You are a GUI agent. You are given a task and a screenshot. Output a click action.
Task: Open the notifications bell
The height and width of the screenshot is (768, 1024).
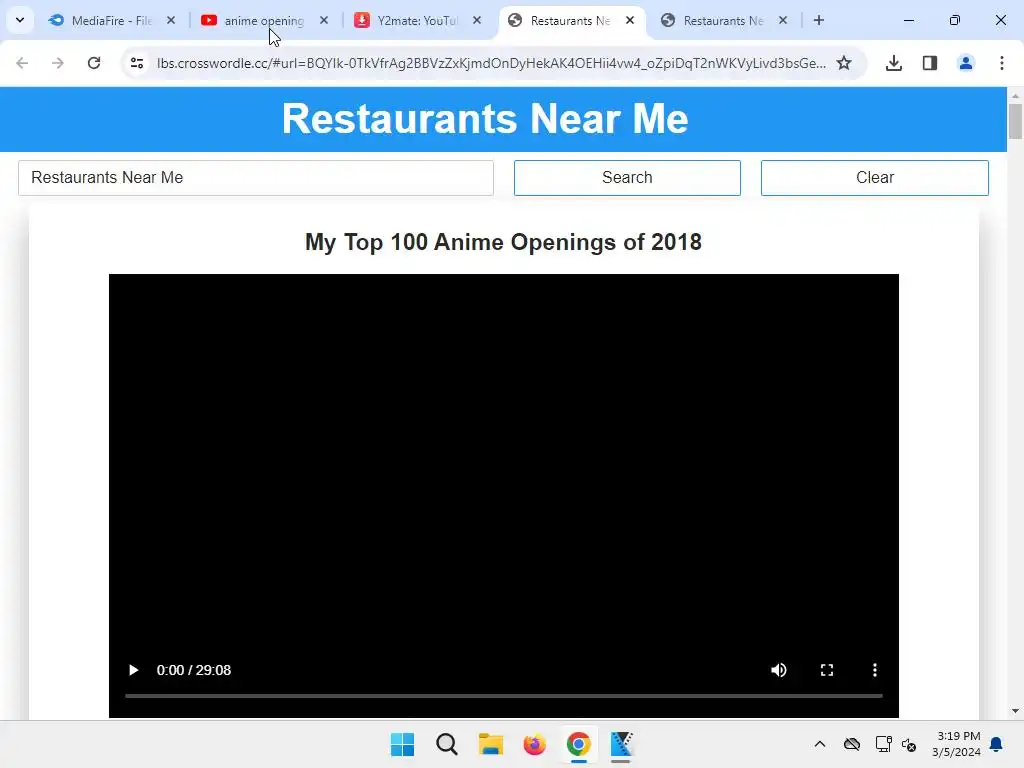click(x=997, y=744)
